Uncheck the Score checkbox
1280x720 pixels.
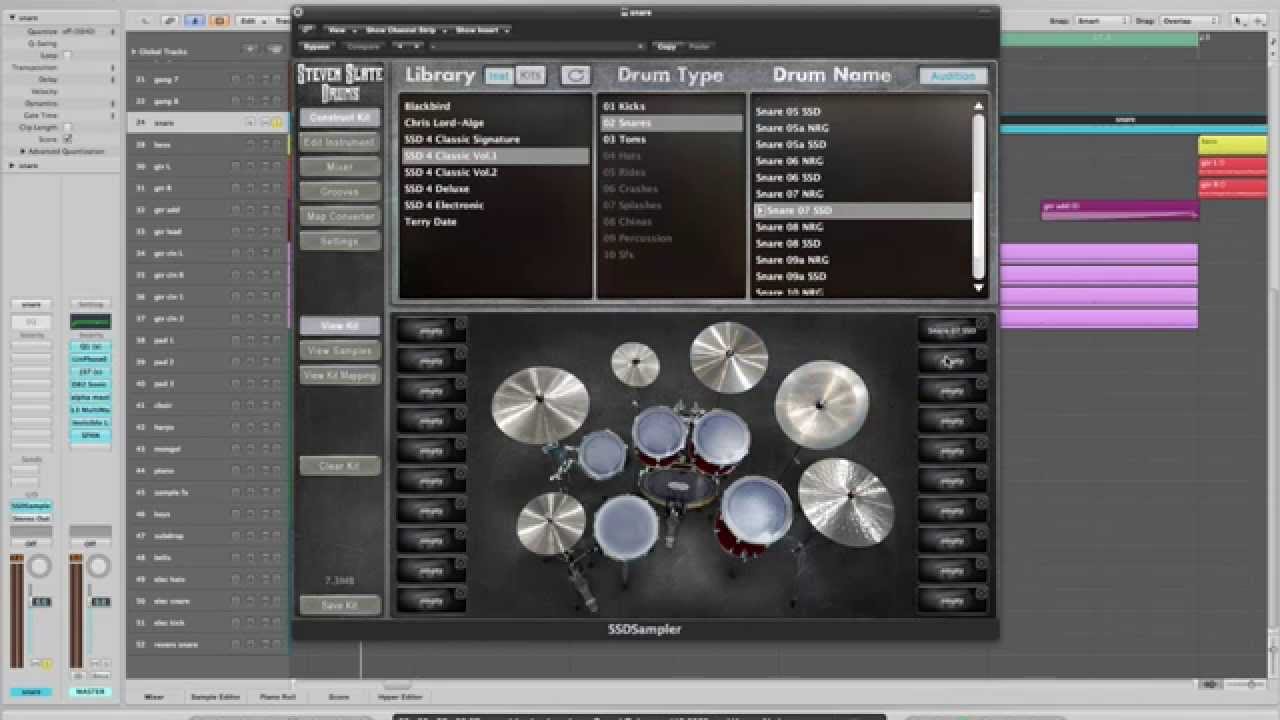pyautogui.click(x=67, y=139)
